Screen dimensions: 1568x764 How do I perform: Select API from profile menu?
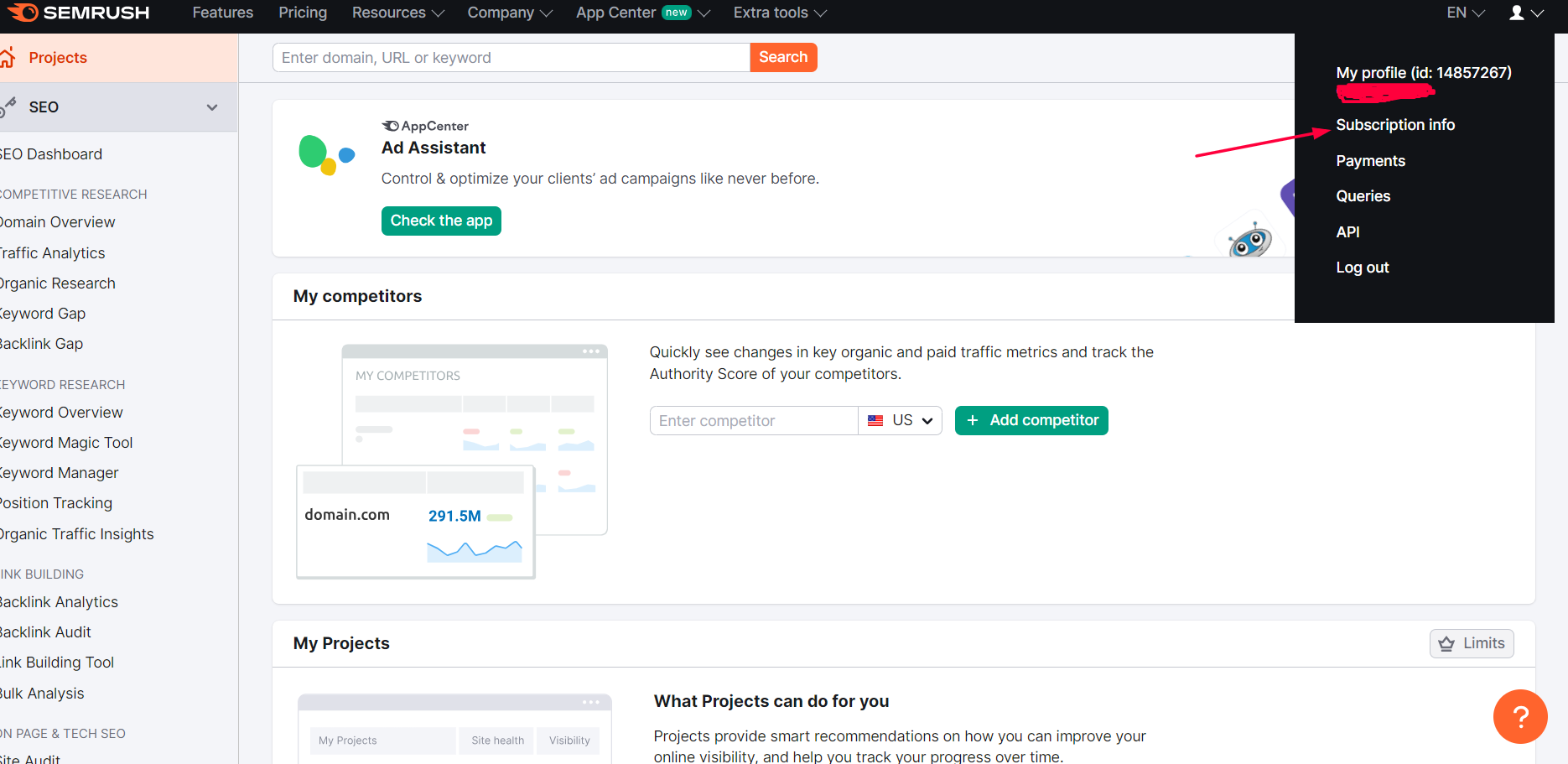pyautogui.click(x=1347, y=232)
